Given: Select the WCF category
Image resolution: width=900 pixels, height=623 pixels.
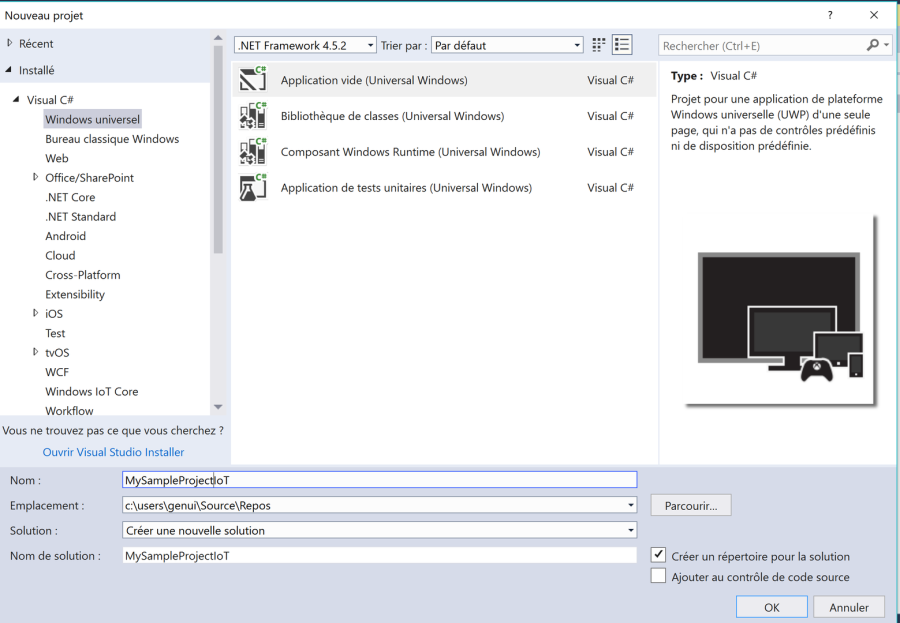Looking at the screenshot, I should tap(57, 372).
